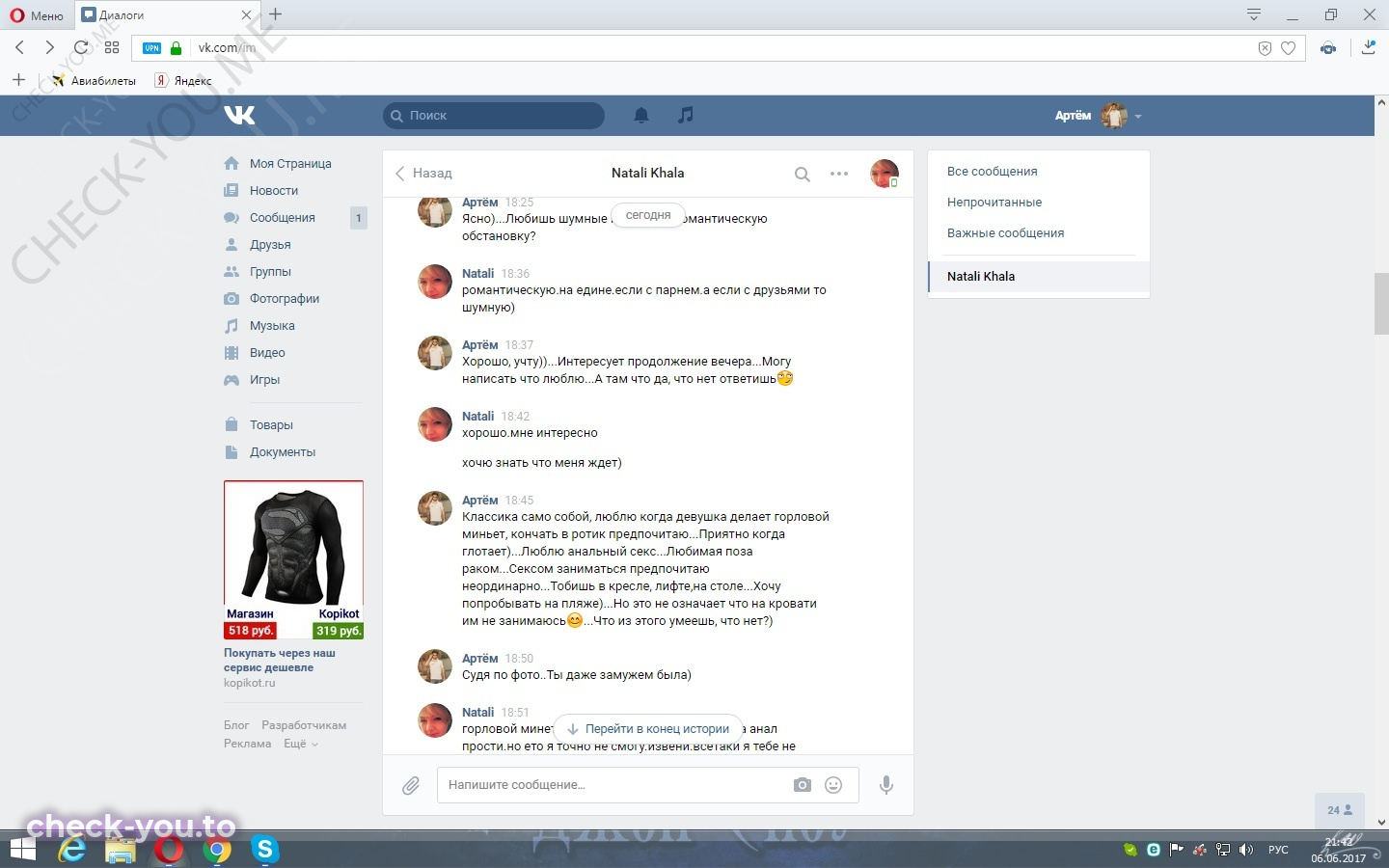
Task: Open Сообщения in sidebar
Action: (x=283, y=218)
